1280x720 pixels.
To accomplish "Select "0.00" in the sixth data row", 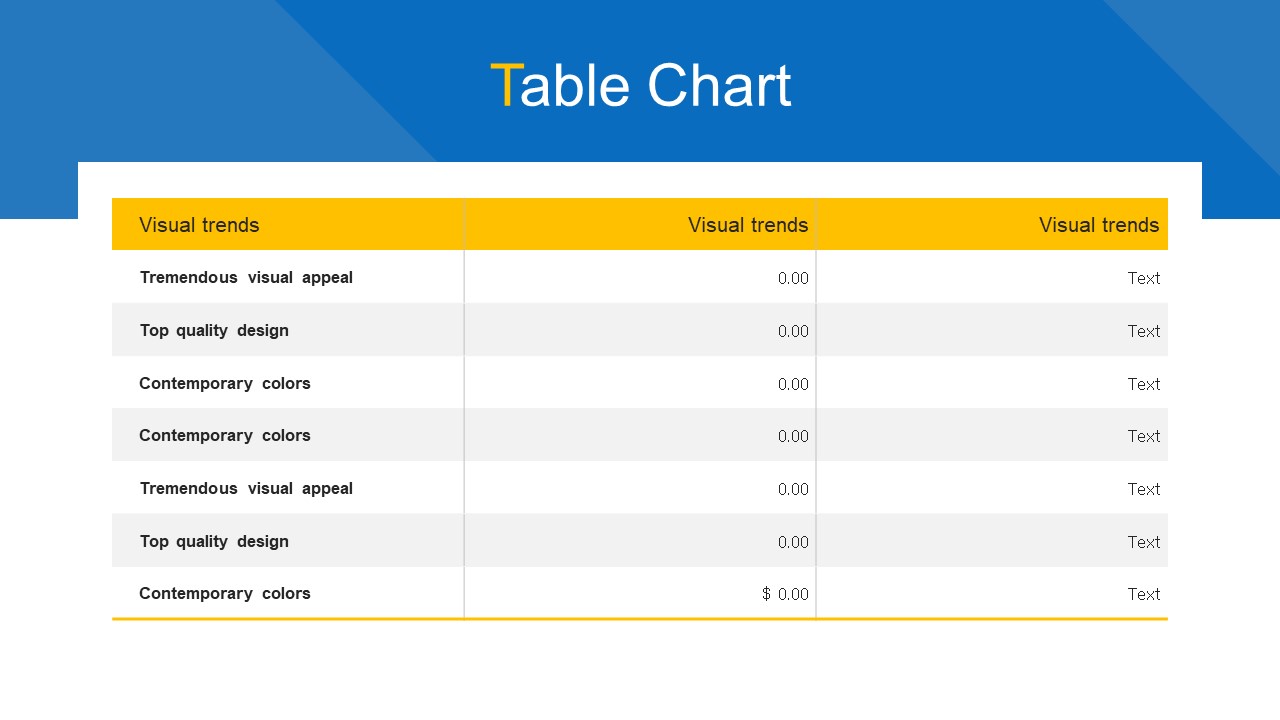I will [x=793, y=543].
